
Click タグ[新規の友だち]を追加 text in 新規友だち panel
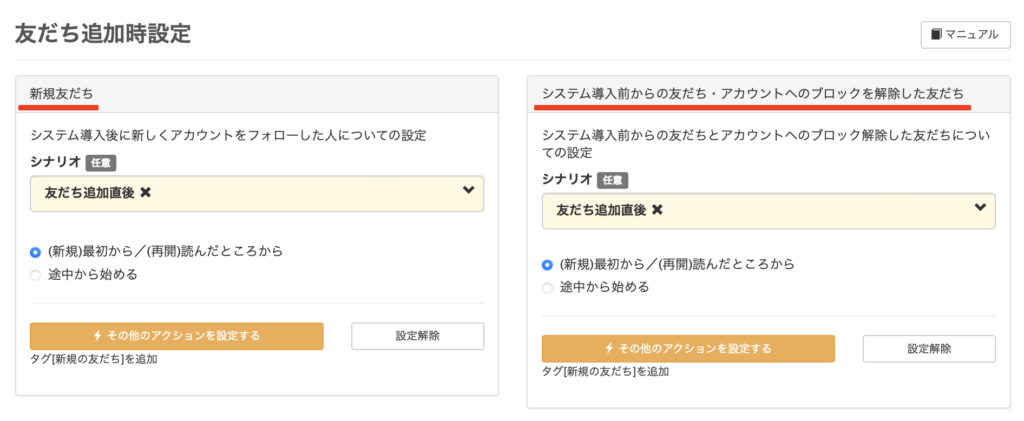click(x=93, y=359)
